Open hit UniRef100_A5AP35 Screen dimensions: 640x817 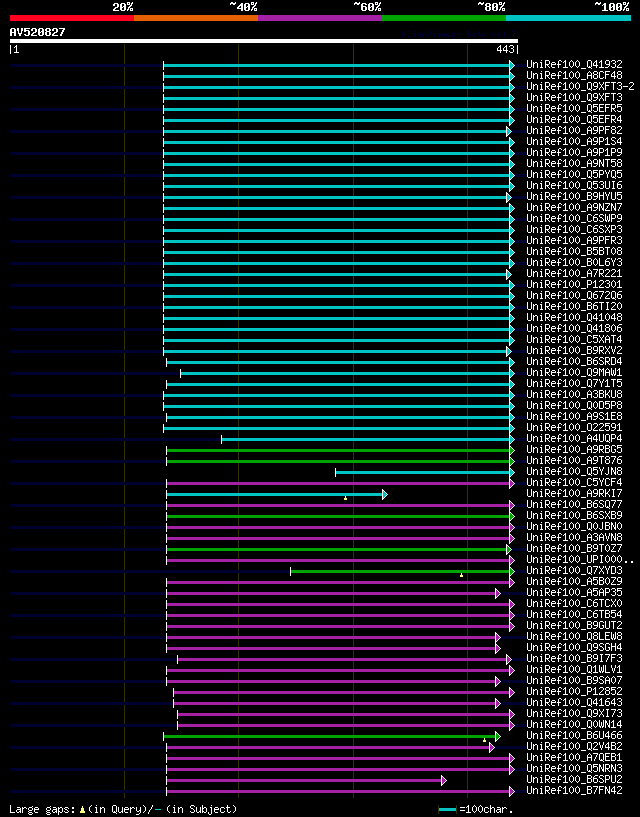coord(574,593)
